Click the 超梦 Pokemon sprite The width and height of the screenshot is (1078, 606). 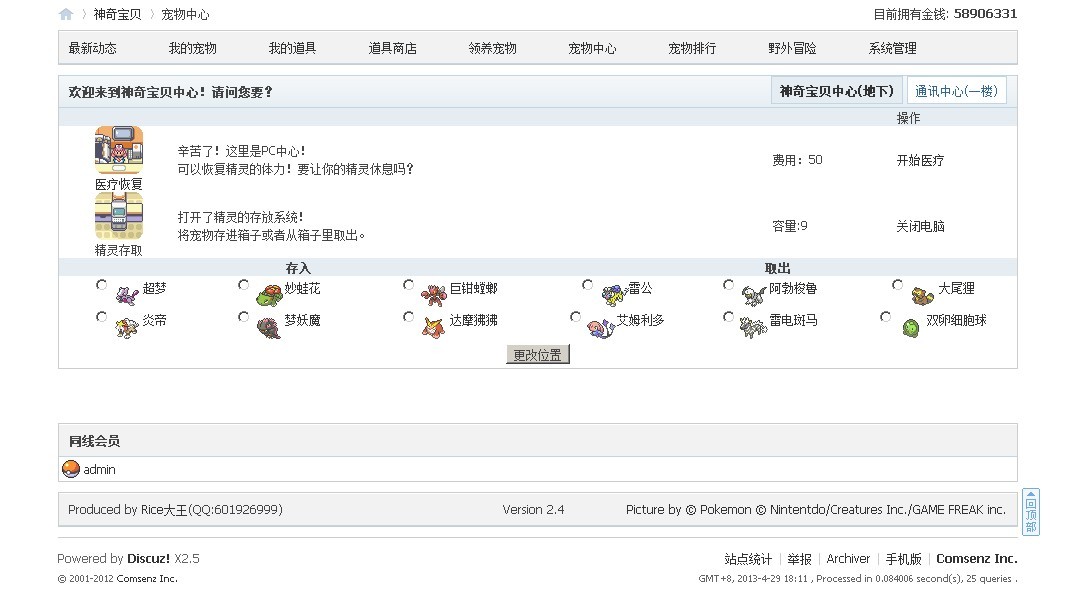point(126,293)
